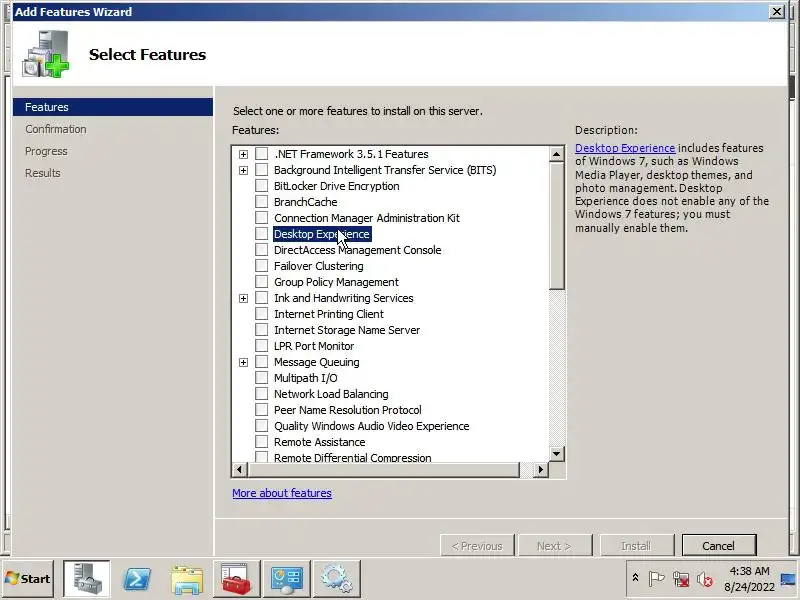Expand Background Intelligent Transfer Service node
The image size is (800, 600).
[243, 170]
